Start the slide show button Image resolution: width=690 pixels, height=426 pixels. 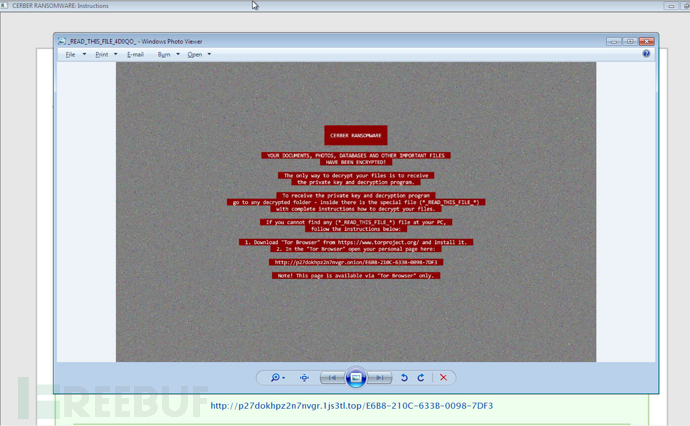pos(356,378)
